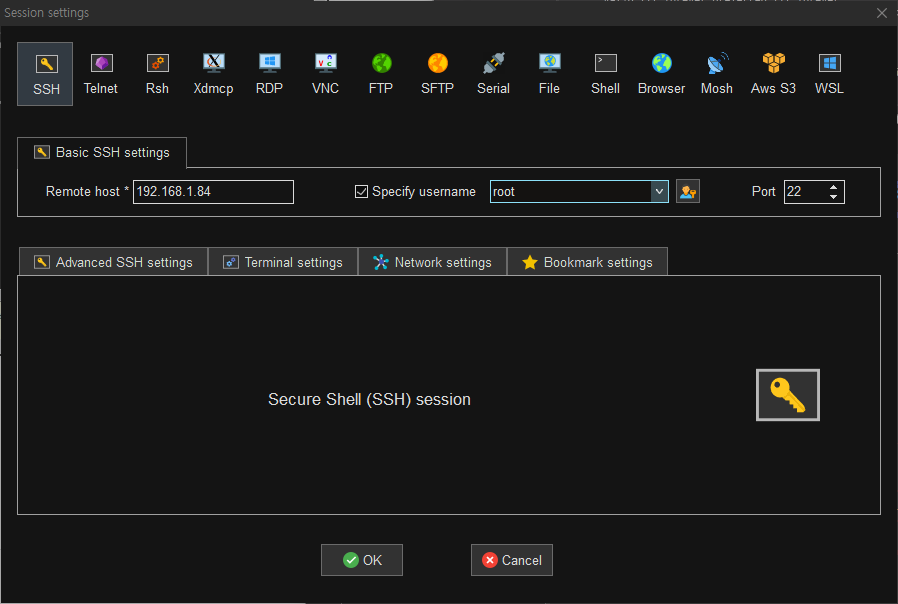The height and width of the screenshot is (604, 898).
Task: Select the Mosh session type
Action: coord(717,74)
